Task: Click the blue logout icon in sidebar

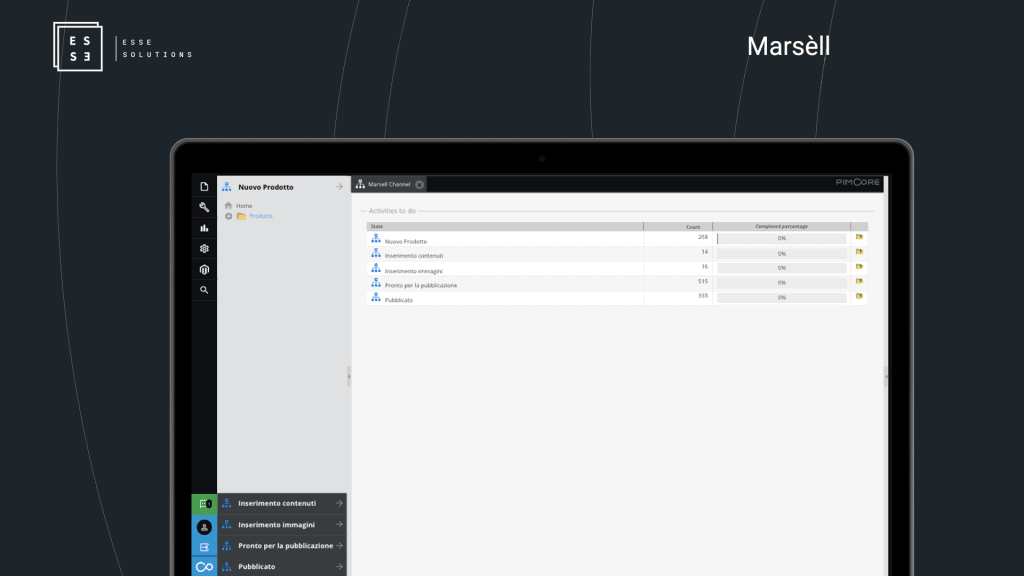Action: pyautogui.click(x=204, y=547)
